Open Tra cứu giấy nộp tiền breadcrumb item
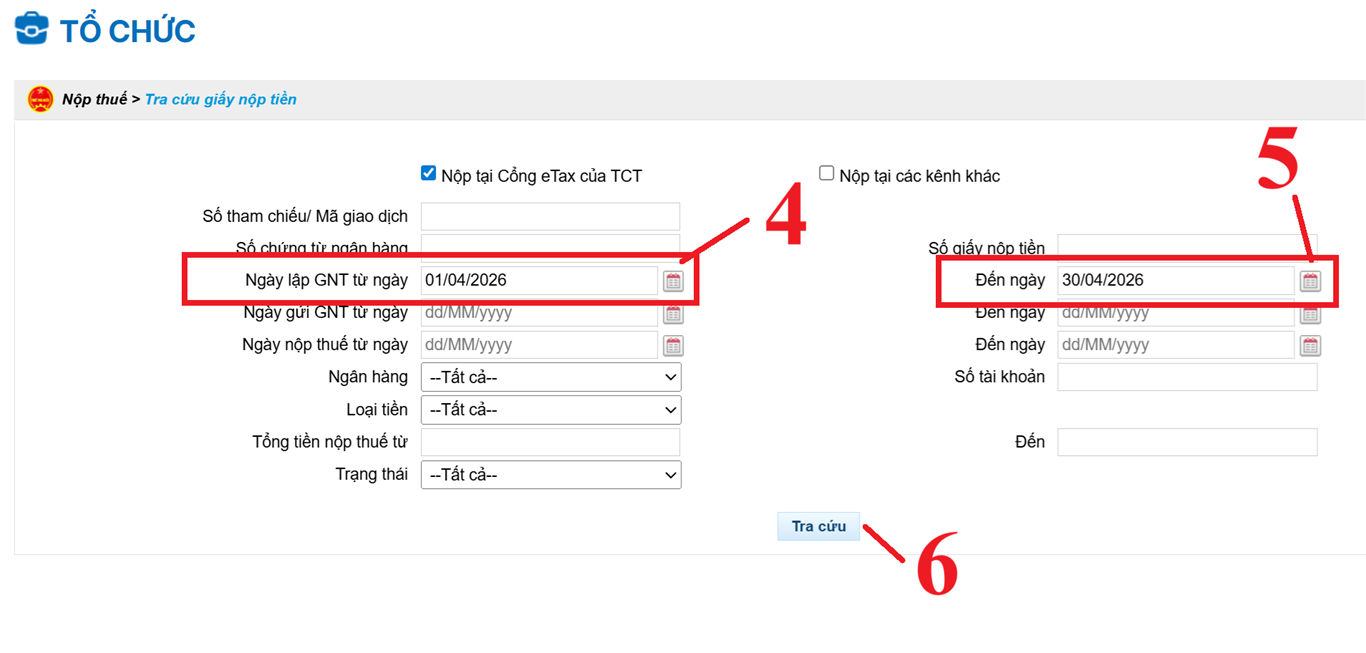Screen dimensions: 1366x653 coord(220,99)
